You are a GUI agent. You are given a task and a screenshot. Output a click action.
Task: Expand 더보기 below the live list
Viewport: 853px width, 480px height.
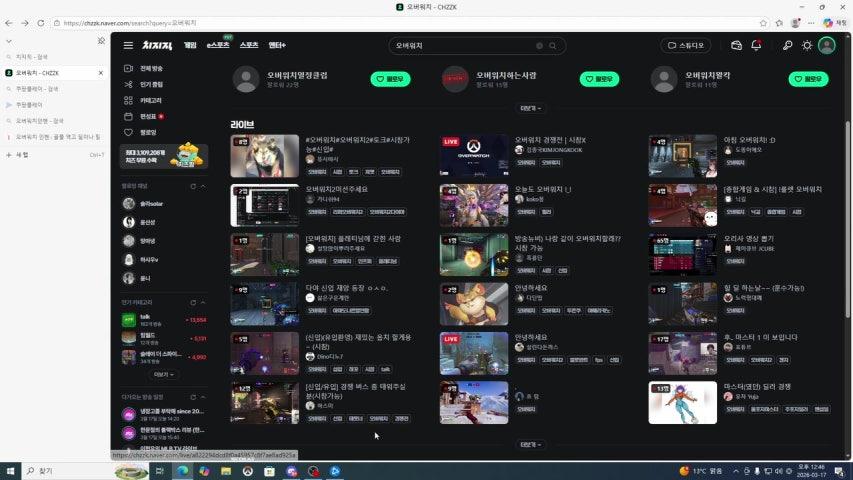coord(530,445)
